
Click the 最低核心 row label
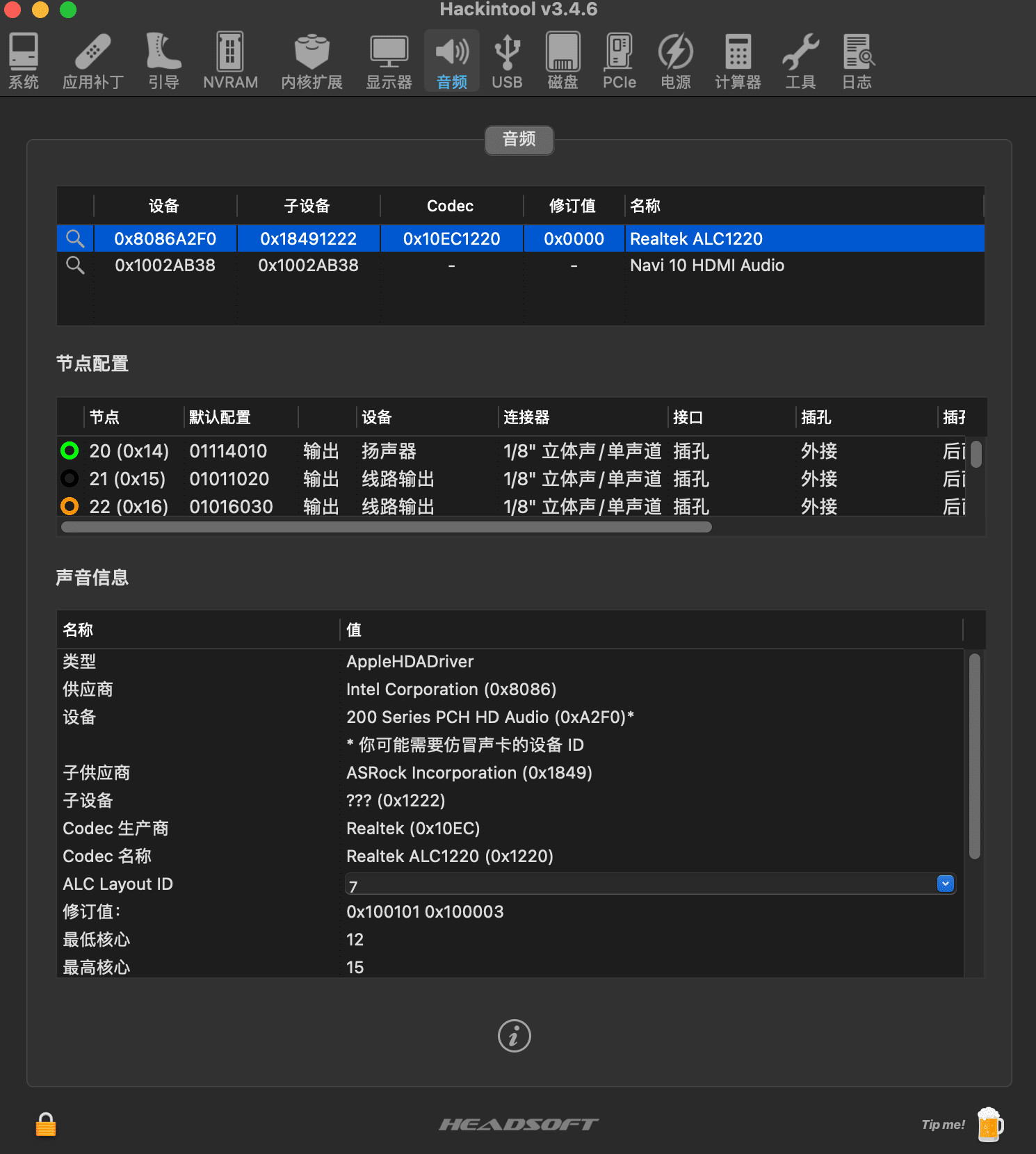point(96,939)
